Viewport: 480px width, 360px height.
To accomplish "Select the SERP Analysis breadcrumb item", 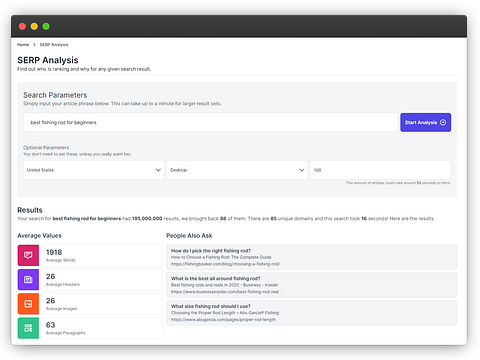I will [54, 45].
